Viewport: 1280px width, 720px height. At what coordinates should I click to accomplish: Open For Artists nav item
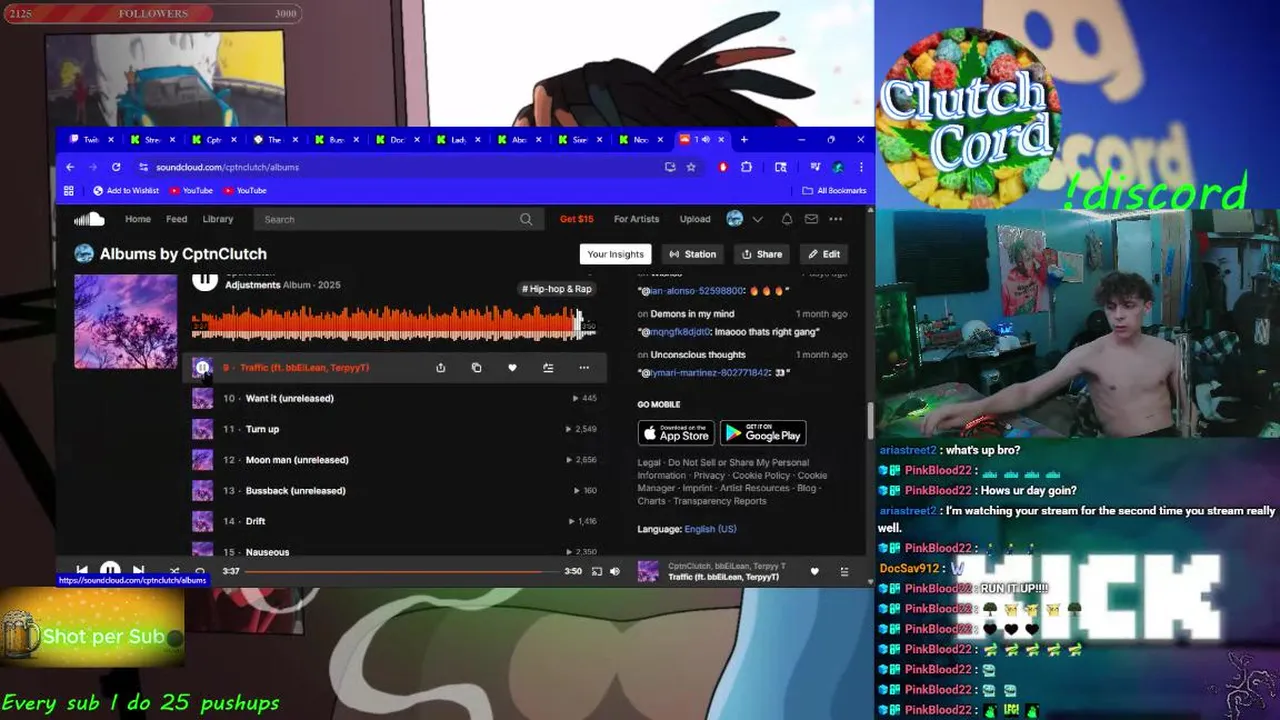[x=636, y=219]
